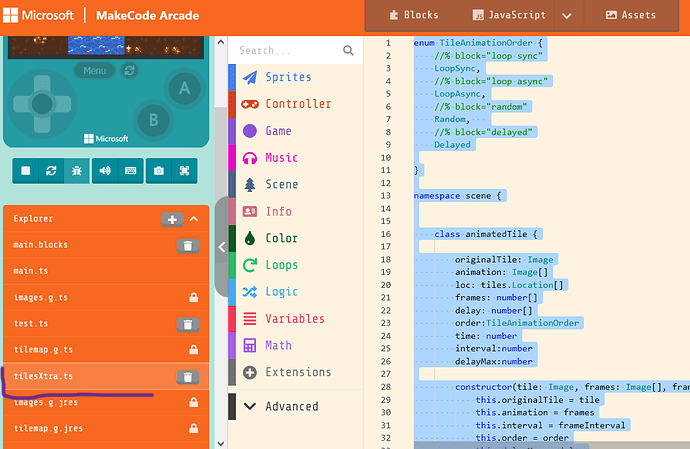Open Extensions in toolbox
This screenshot has width=690, height=449.
295,372
